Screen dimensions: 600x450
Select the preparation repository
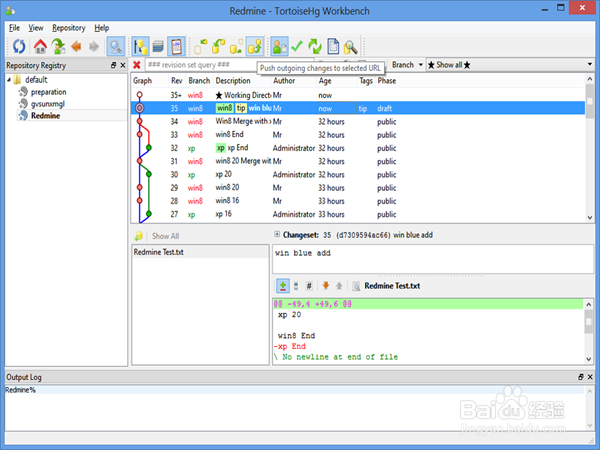[49, 92]
